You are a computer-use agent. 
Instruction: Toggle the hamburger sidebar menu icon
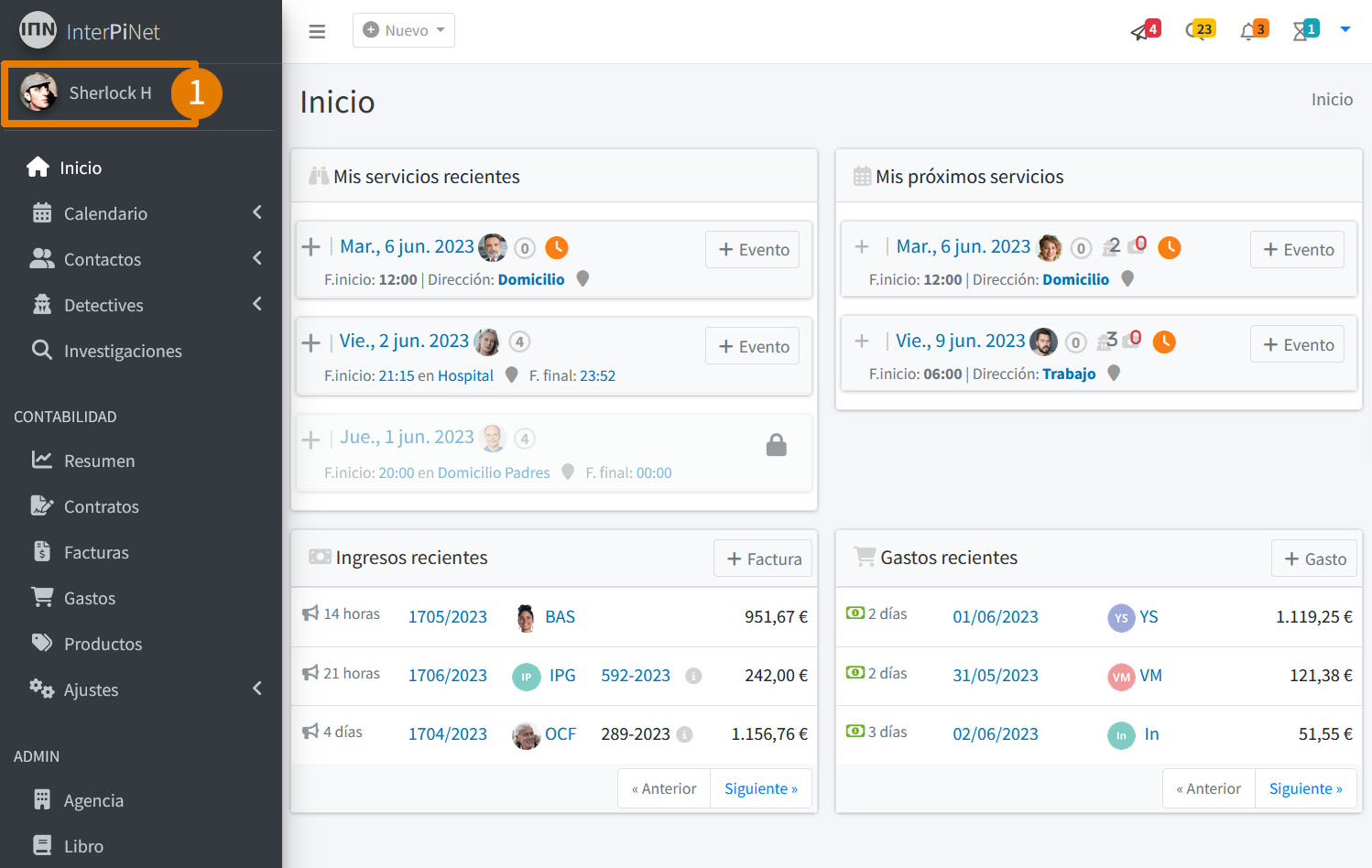[x=317, y=31]
